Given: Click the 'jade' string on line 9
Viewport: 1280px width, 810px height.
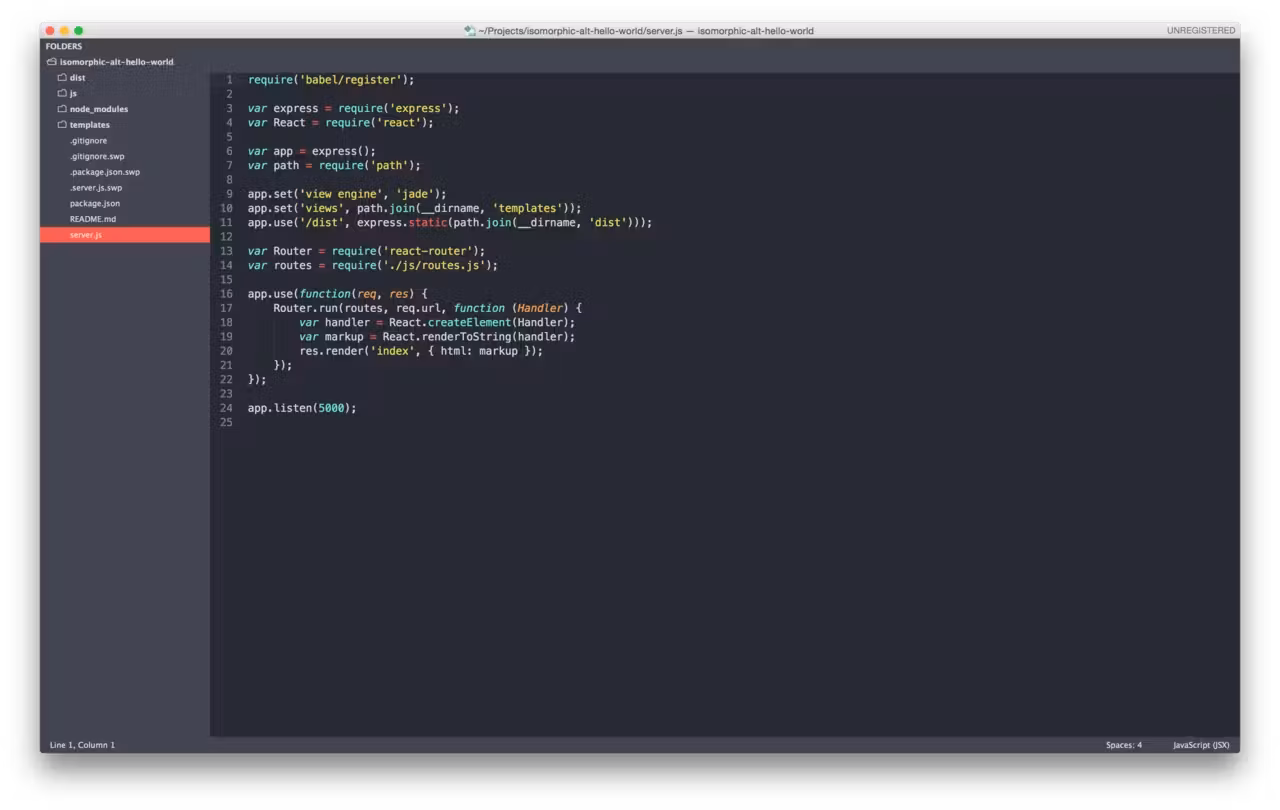Looking at the screenshot, I should [415, 194].
